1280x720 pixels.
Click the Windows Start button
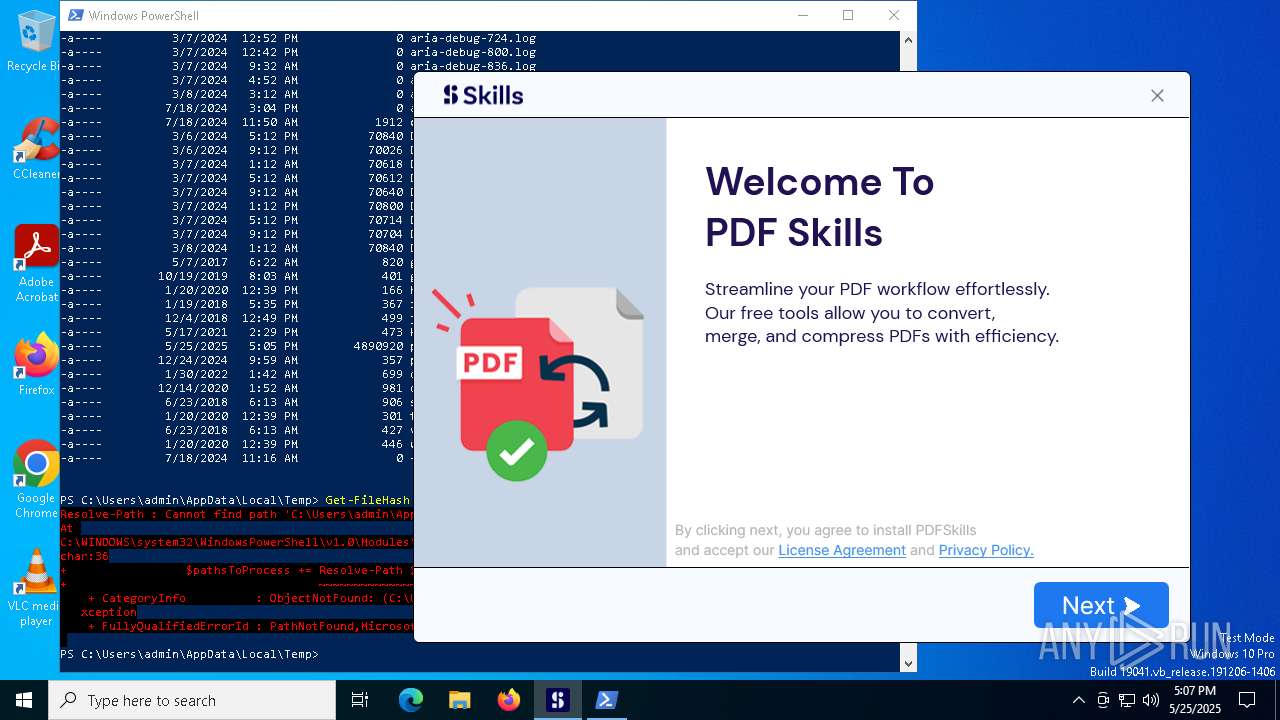coord(24,700)
